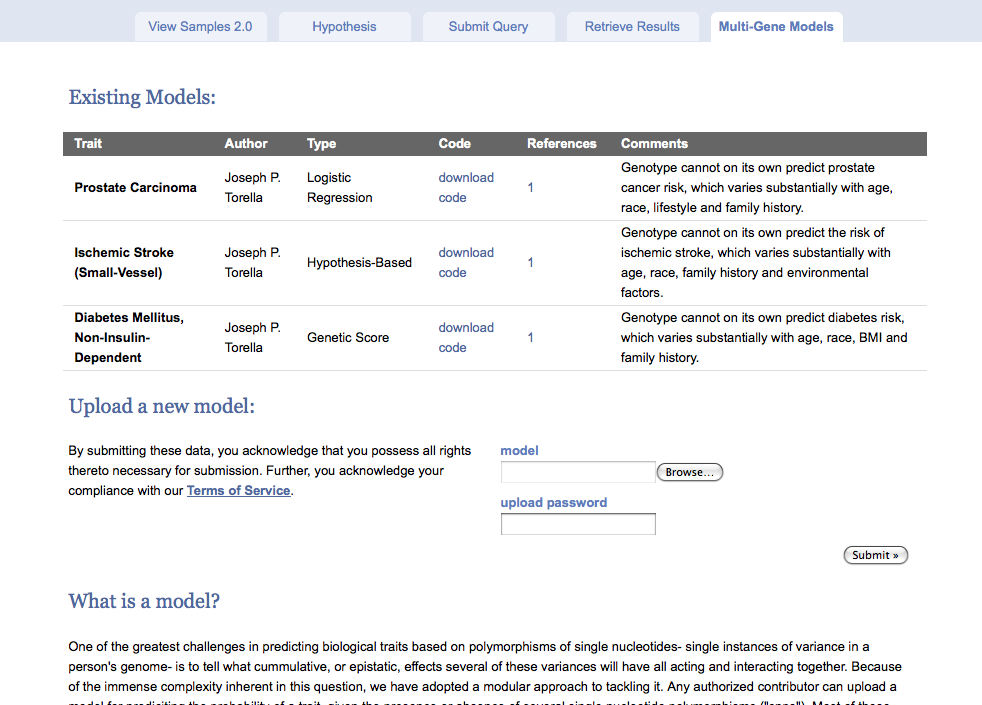Download code for Diabetes Mellitus model

(x=465, y=338)
